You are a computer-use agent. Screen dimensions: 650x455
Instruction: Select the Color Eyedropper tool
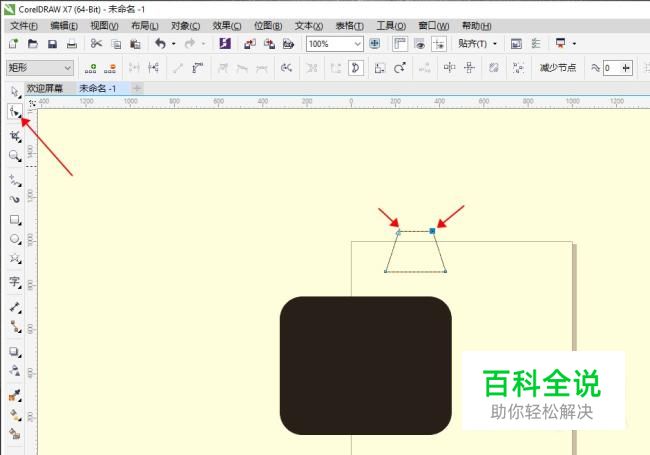15,396
